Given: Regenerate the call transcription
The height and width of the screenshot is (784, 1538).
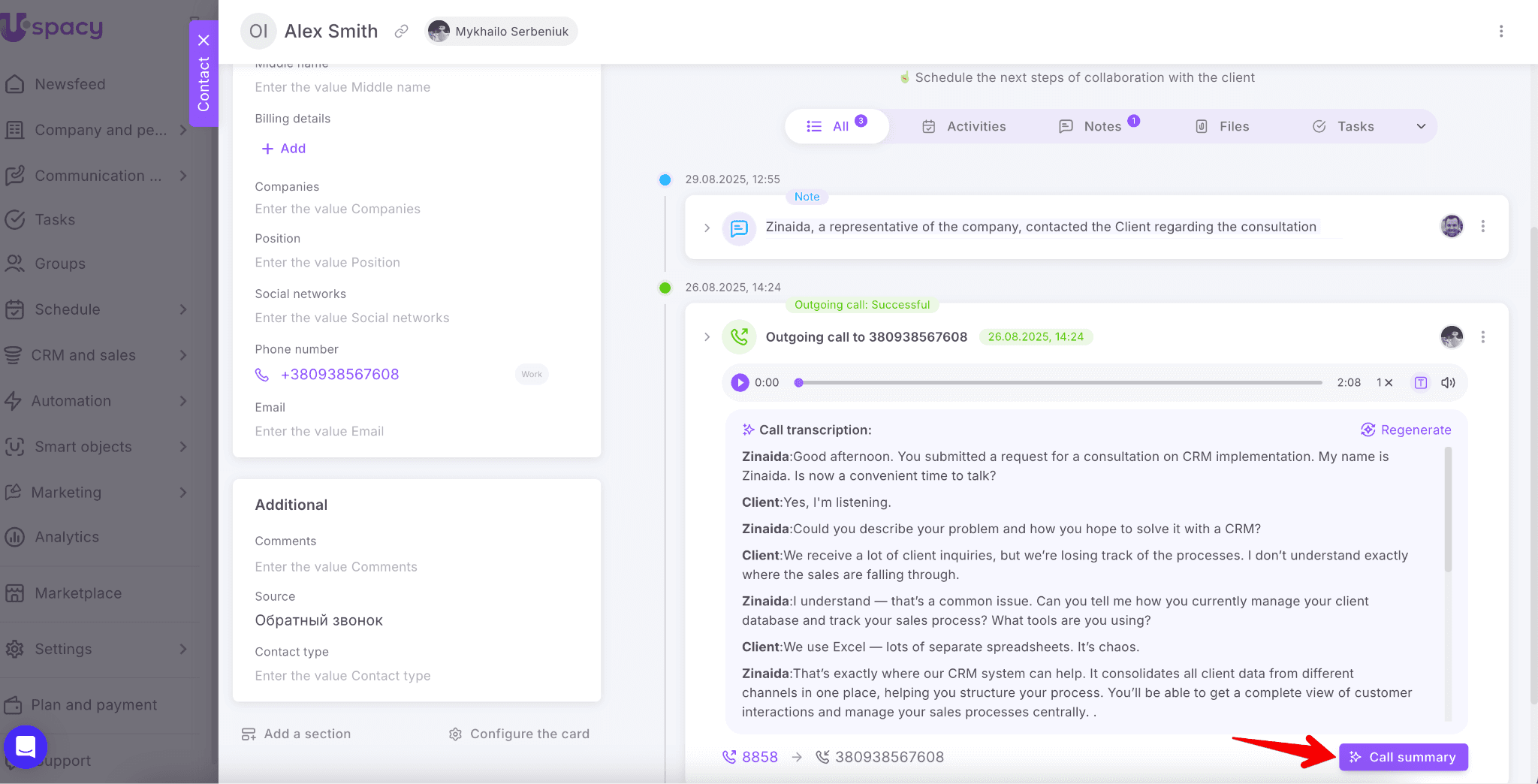Looking at the screenshot, I should pyautogui.click(x=1406, y=430).
